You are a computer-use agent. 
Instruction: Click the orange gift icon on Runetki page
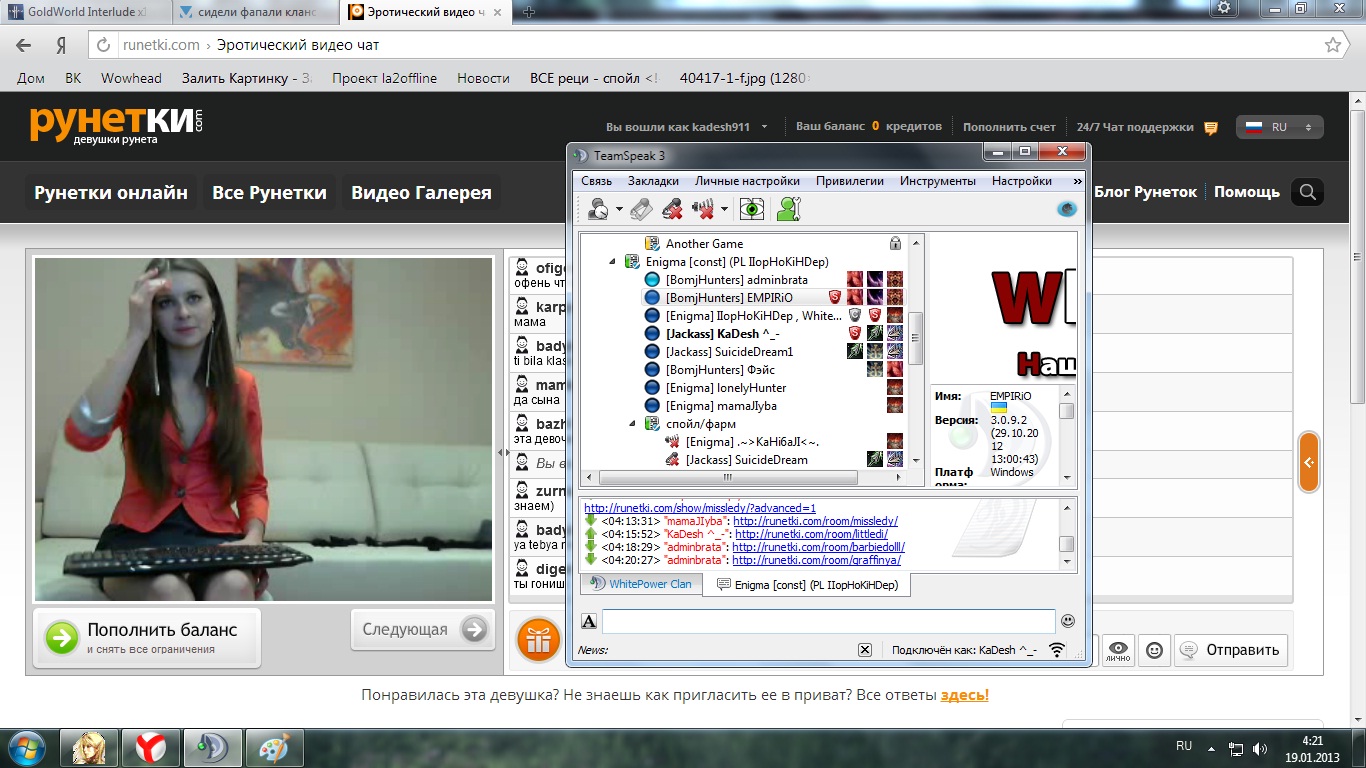(x=538, y=641)
